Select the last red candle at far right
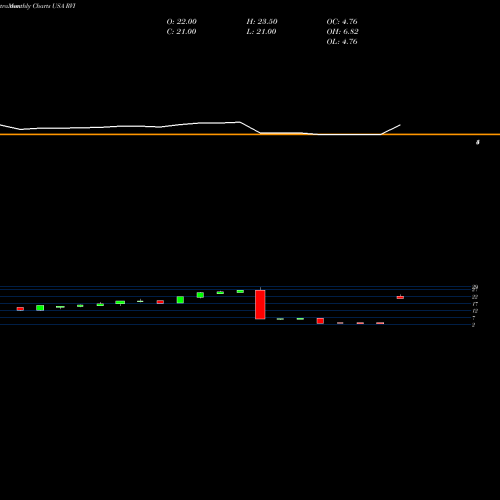 [x=400, y=297]
